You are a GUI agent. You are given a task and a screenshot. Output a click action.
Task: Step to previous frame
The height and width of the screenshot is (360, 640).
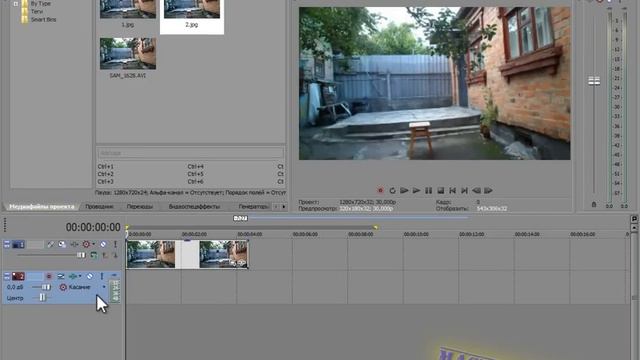coord(476,191)
